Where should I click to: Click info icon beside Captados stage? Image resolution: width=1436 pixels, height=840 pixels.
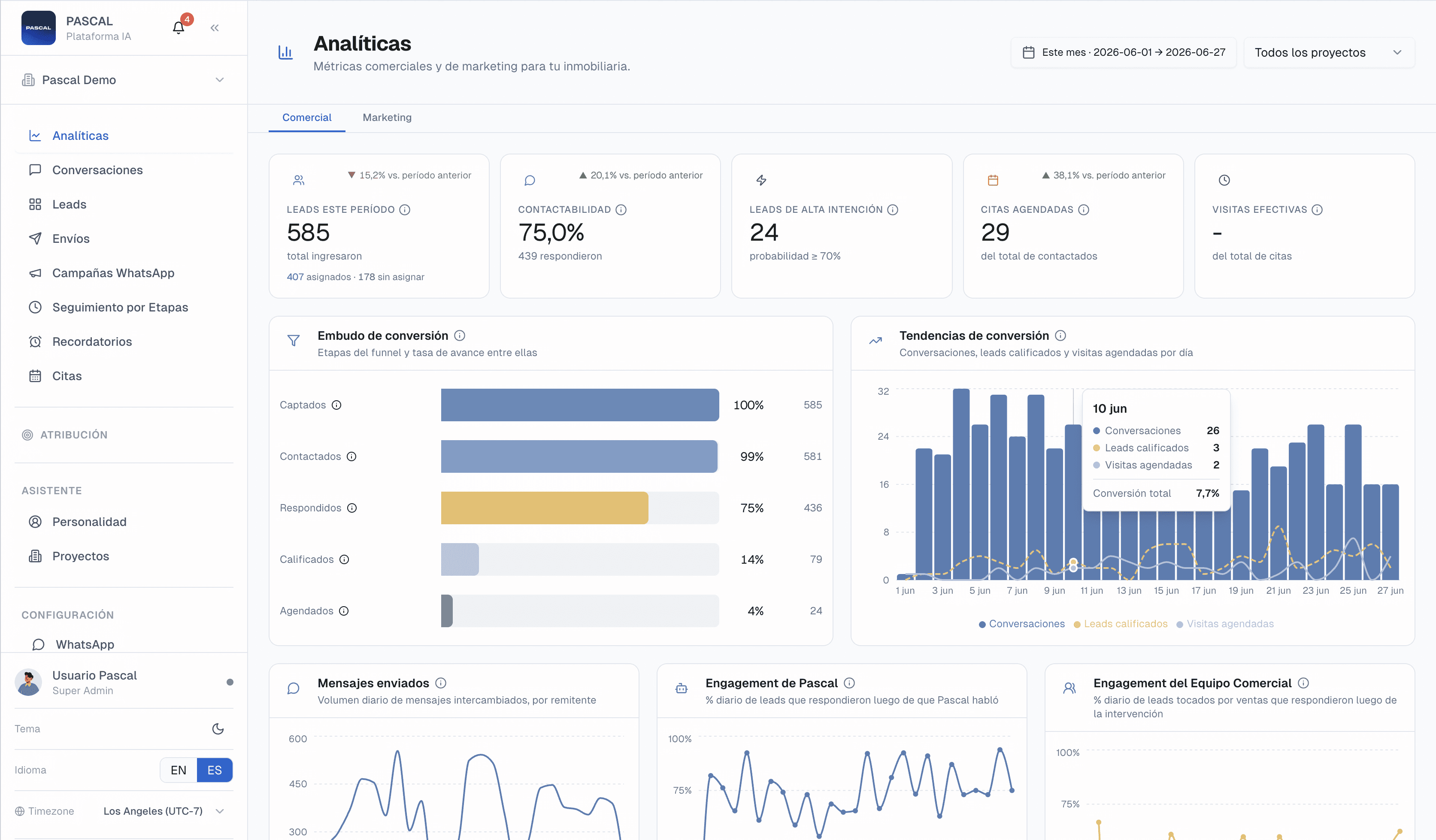[337, 405]
